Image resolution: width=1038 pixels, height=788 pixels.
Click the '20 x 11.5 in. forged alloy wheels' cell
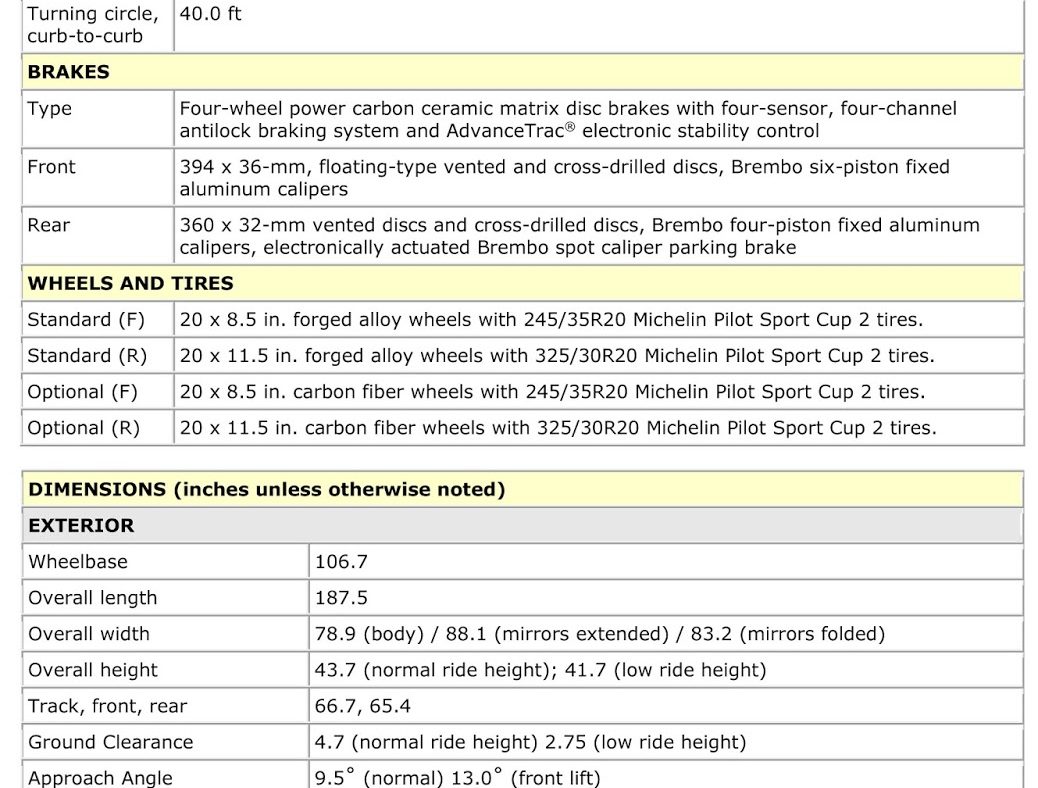[x=599, y=356]
